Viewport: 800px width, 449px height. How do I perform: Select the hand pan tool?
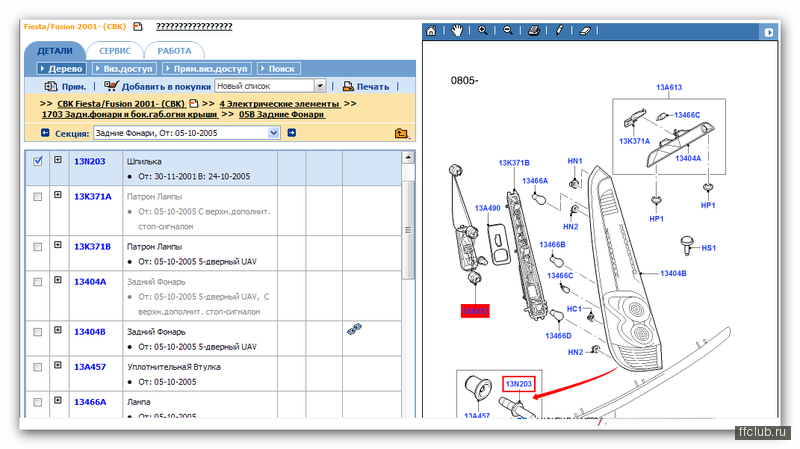[457, 31]
